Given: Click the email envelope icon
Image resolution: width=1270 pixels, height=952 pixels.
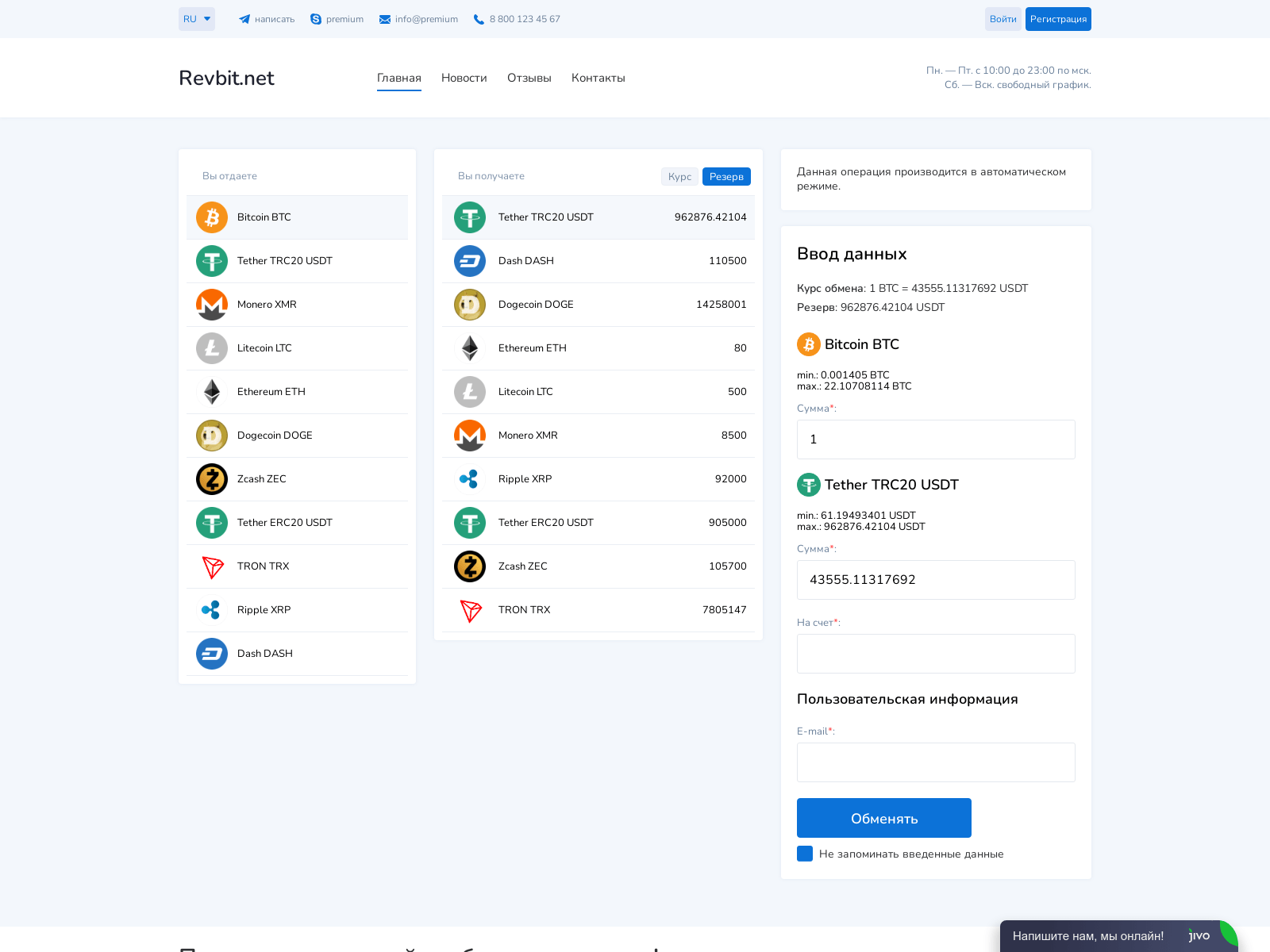Looking at the screenshot, I should 385,19.
